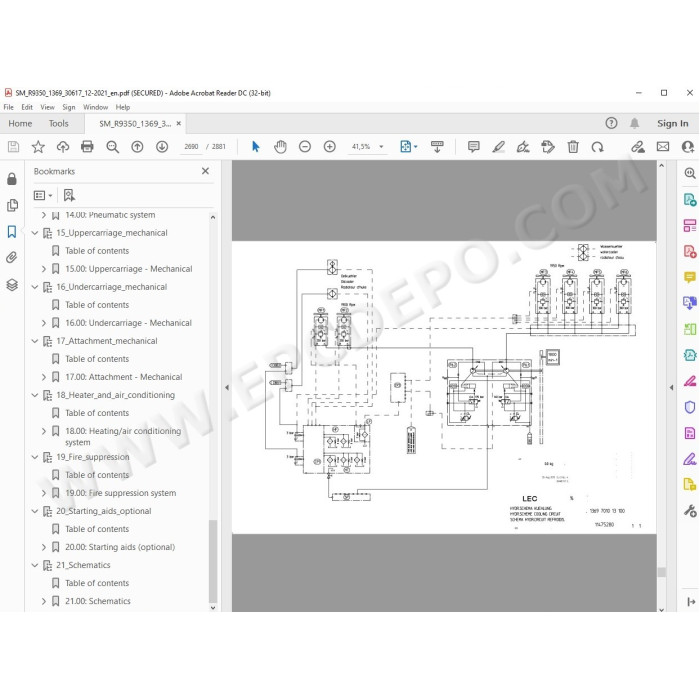This screenshot has width=700, height=700.
Task: Expand 15.00: Uppercarriage - Mechanical bookmark
Action: pyautogui.click(x=44, y=269)
